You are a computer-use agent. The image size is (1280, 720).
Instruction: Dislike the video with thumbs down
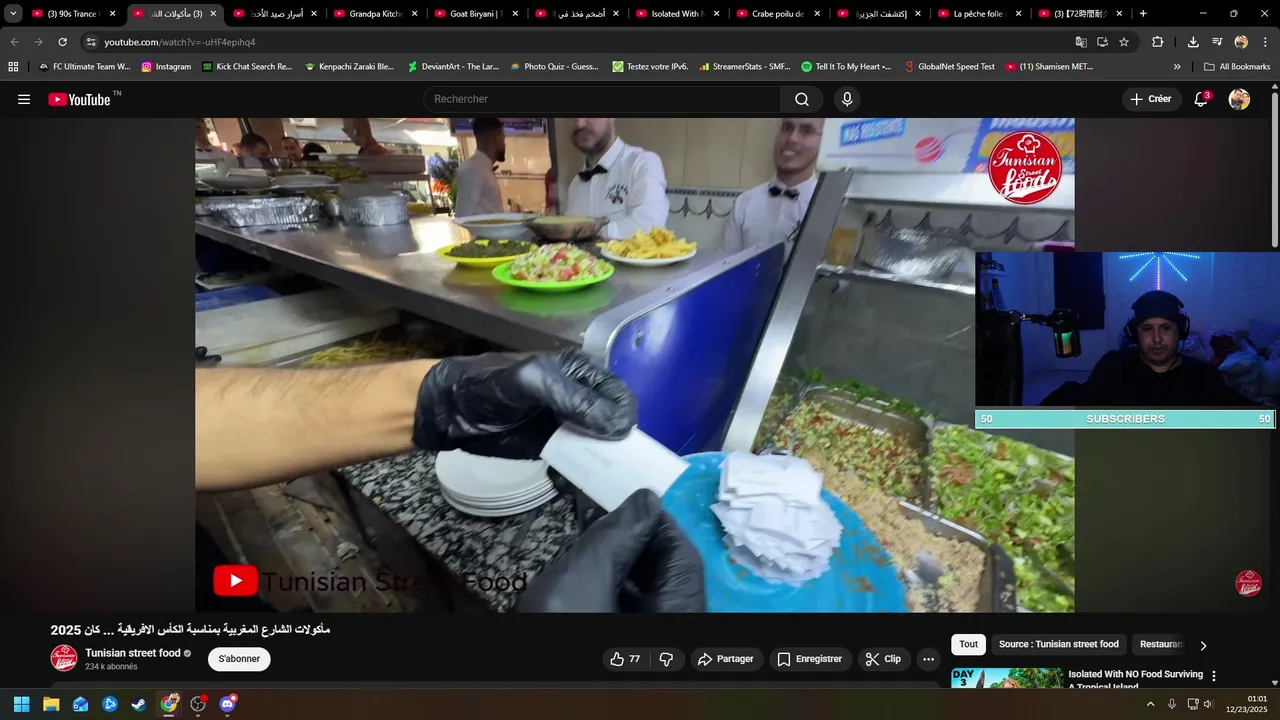[x=666, y=659]
